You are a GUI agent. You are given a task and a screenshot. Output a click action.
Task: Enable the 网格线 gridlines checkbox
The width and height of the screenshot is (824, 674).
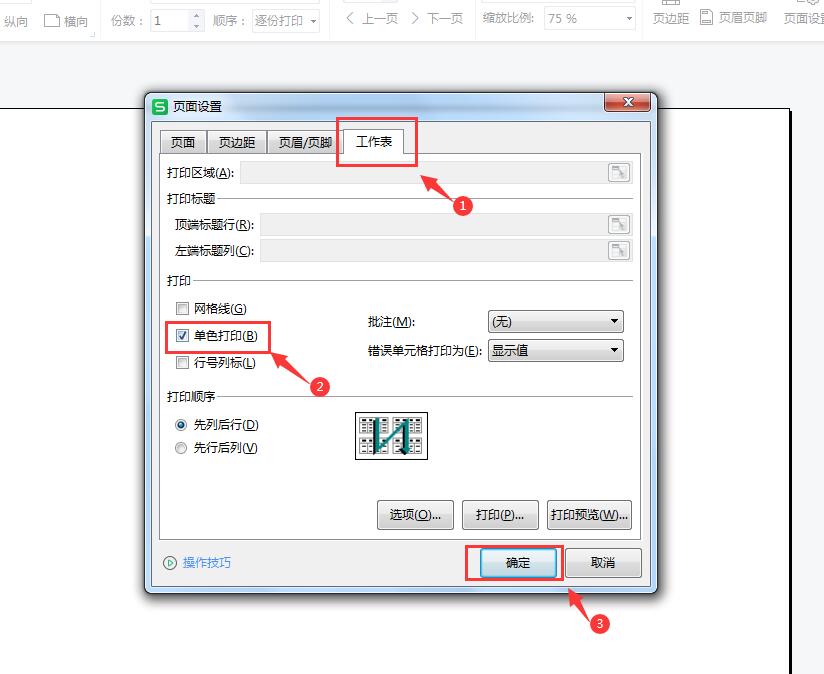(x=181, y=309)
